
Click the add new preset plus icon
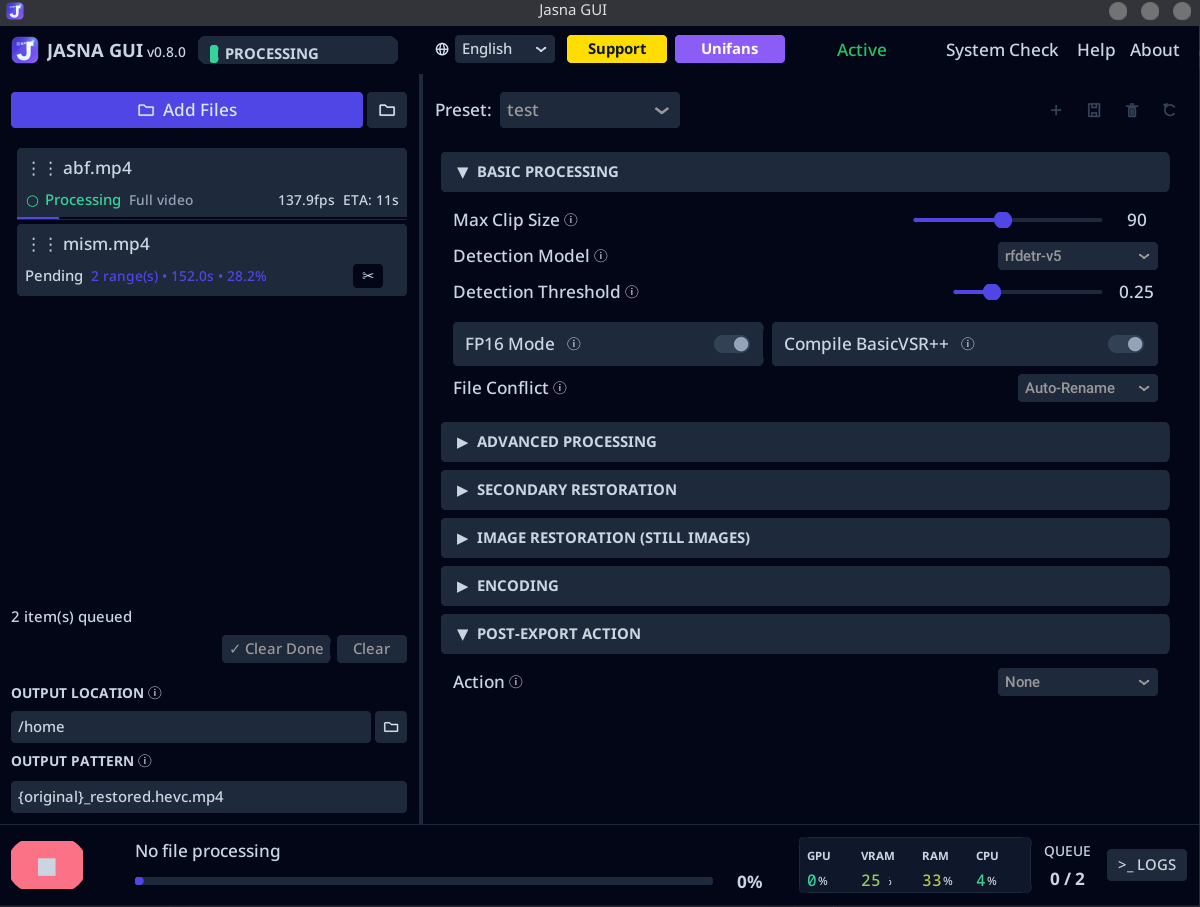1056,110
